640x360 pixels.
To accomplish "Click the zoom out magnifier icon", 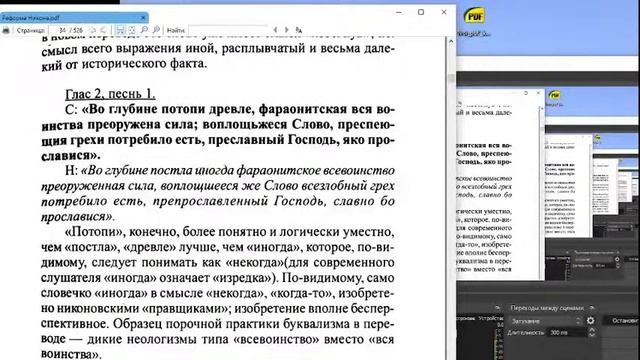I will tap(144, 30).
